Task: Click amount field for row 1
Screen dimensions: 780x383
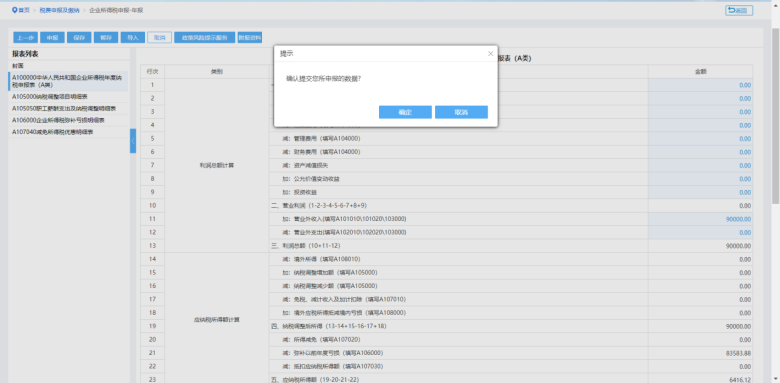Action: [700, 85]
